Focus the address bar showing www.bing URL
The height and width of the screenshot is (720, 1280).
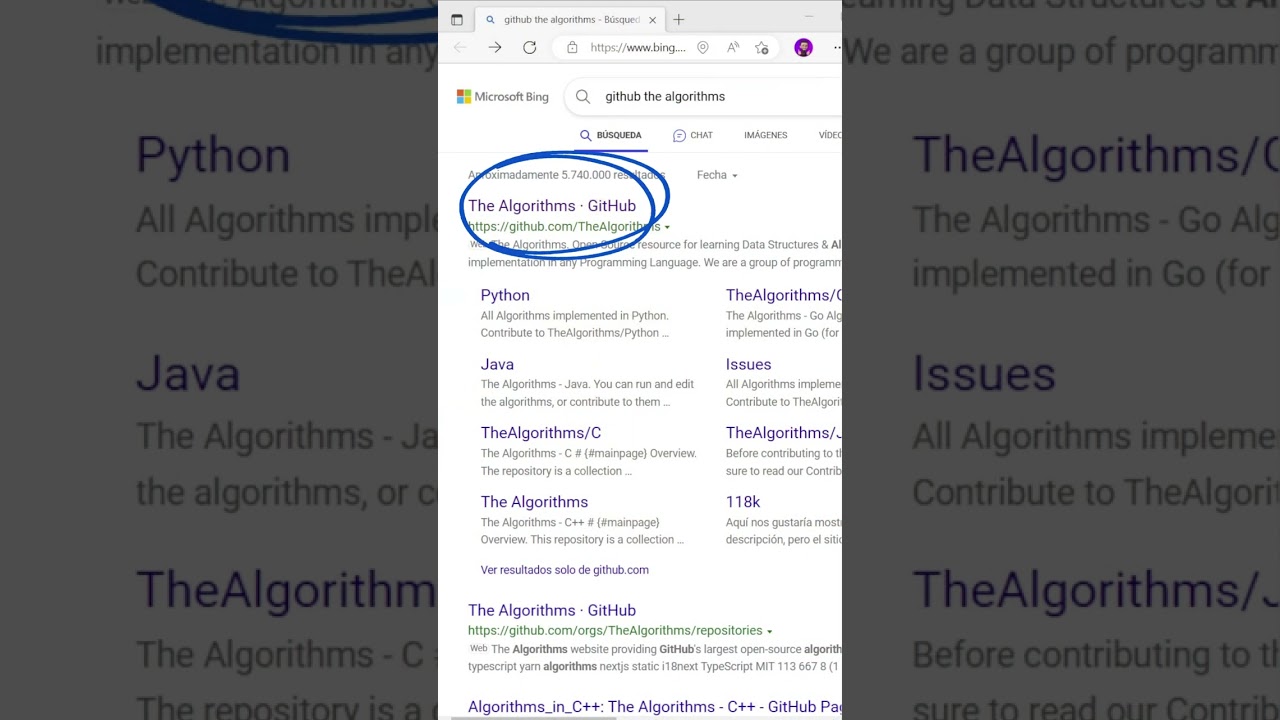tap(638, 47)
